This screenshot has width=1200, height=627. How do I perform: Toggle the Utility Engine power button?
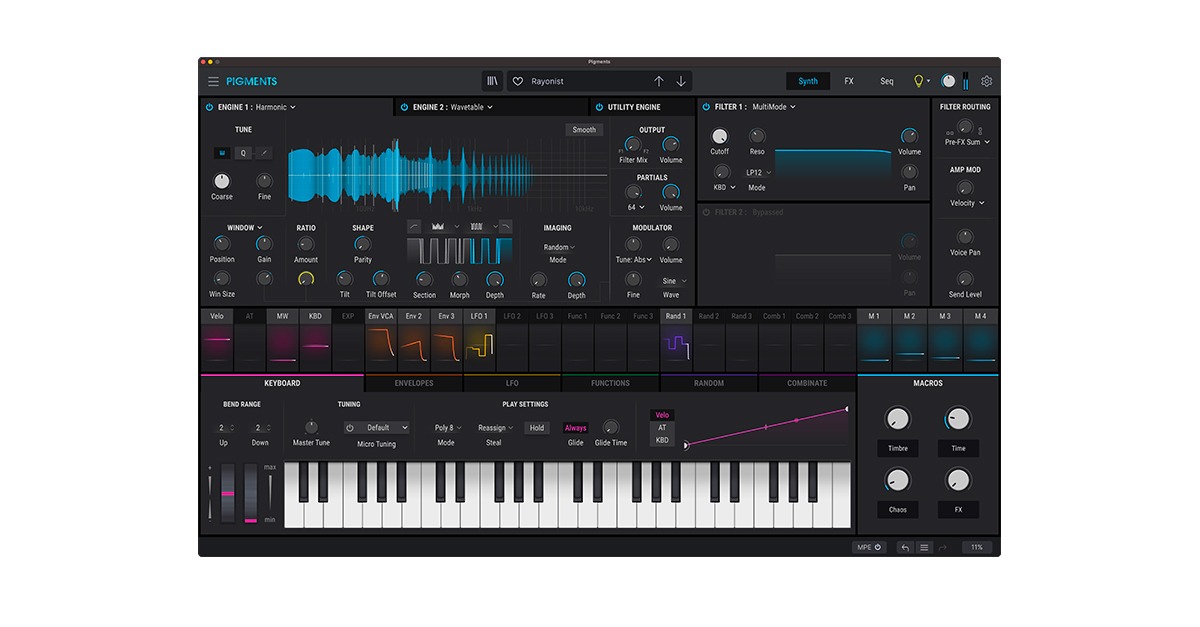[x=599, y=107]
